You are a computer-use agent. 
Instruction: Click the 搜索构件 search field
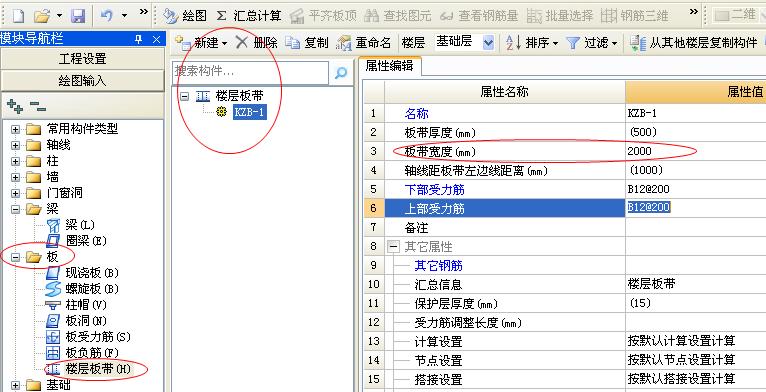[x=251, y=72]
